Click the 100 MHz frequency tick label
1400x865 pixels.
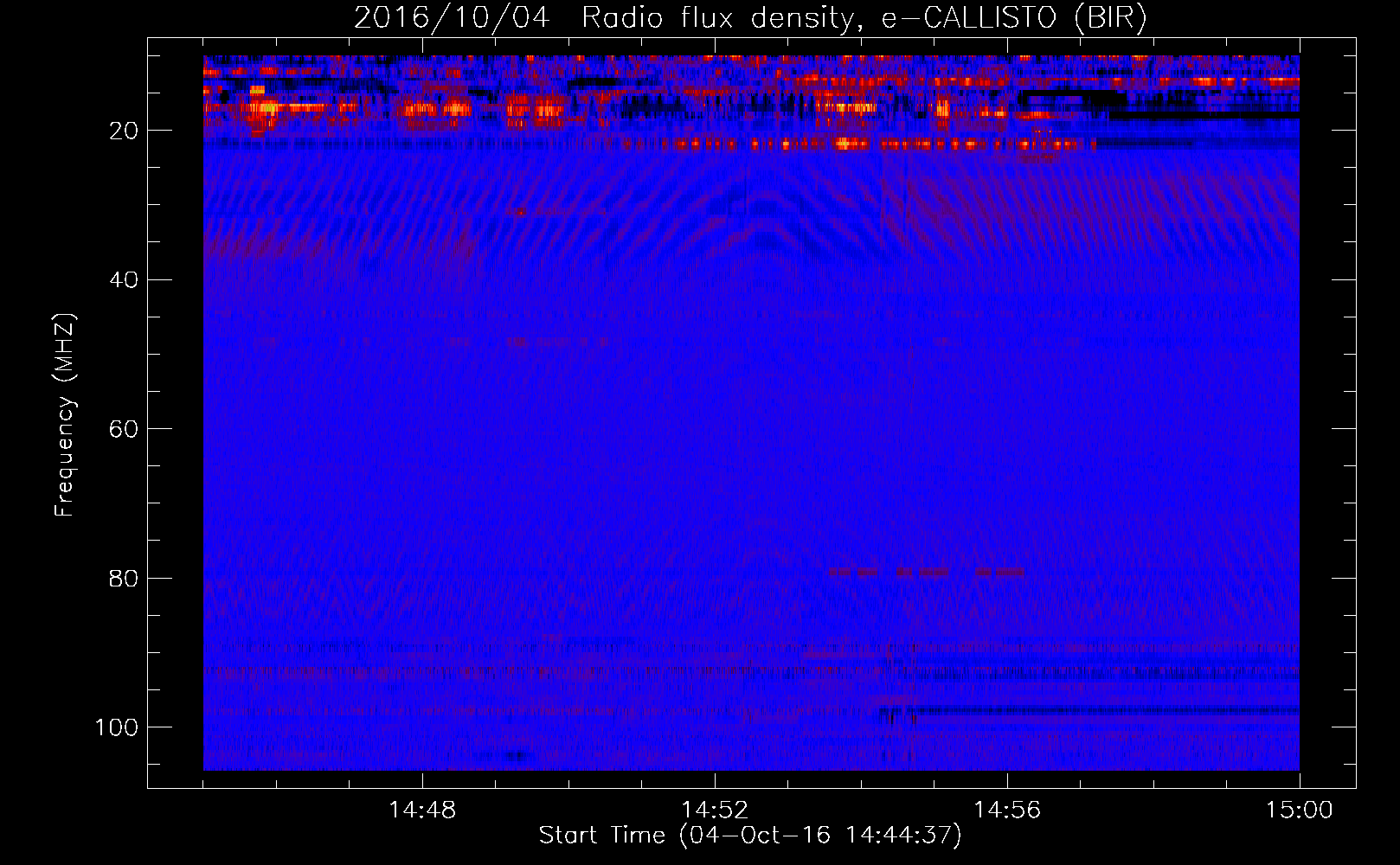(x=117, y=727)
